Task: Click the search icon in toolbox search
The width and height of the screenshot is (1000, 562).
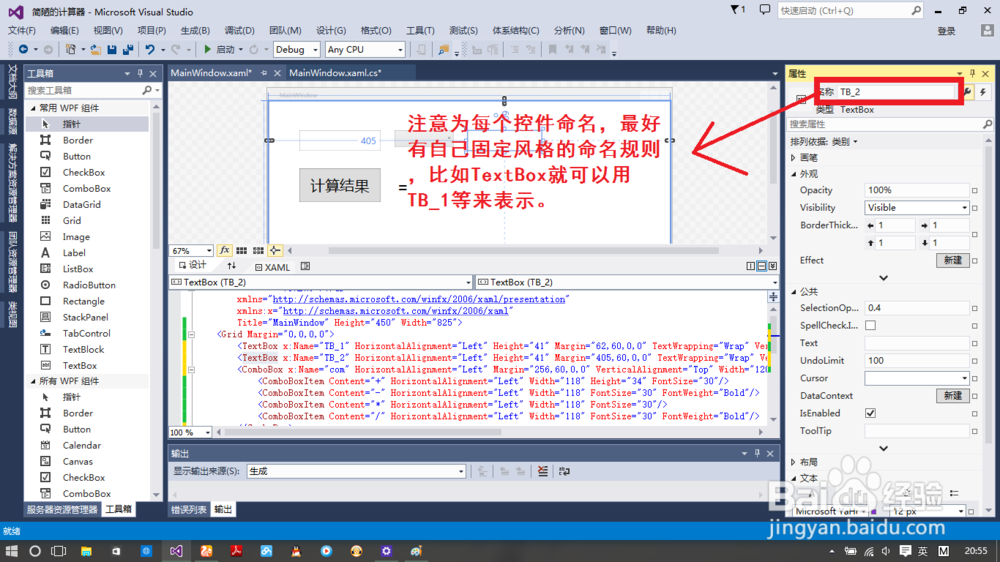Action: coord(147,91)
